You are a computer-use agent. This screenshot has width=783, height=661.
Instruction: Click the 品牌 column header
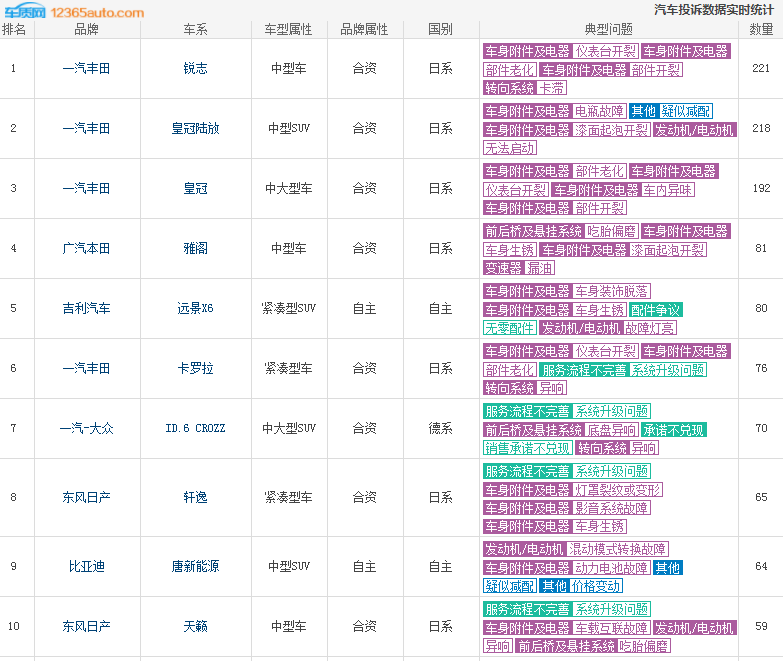(x=86, y=29)
